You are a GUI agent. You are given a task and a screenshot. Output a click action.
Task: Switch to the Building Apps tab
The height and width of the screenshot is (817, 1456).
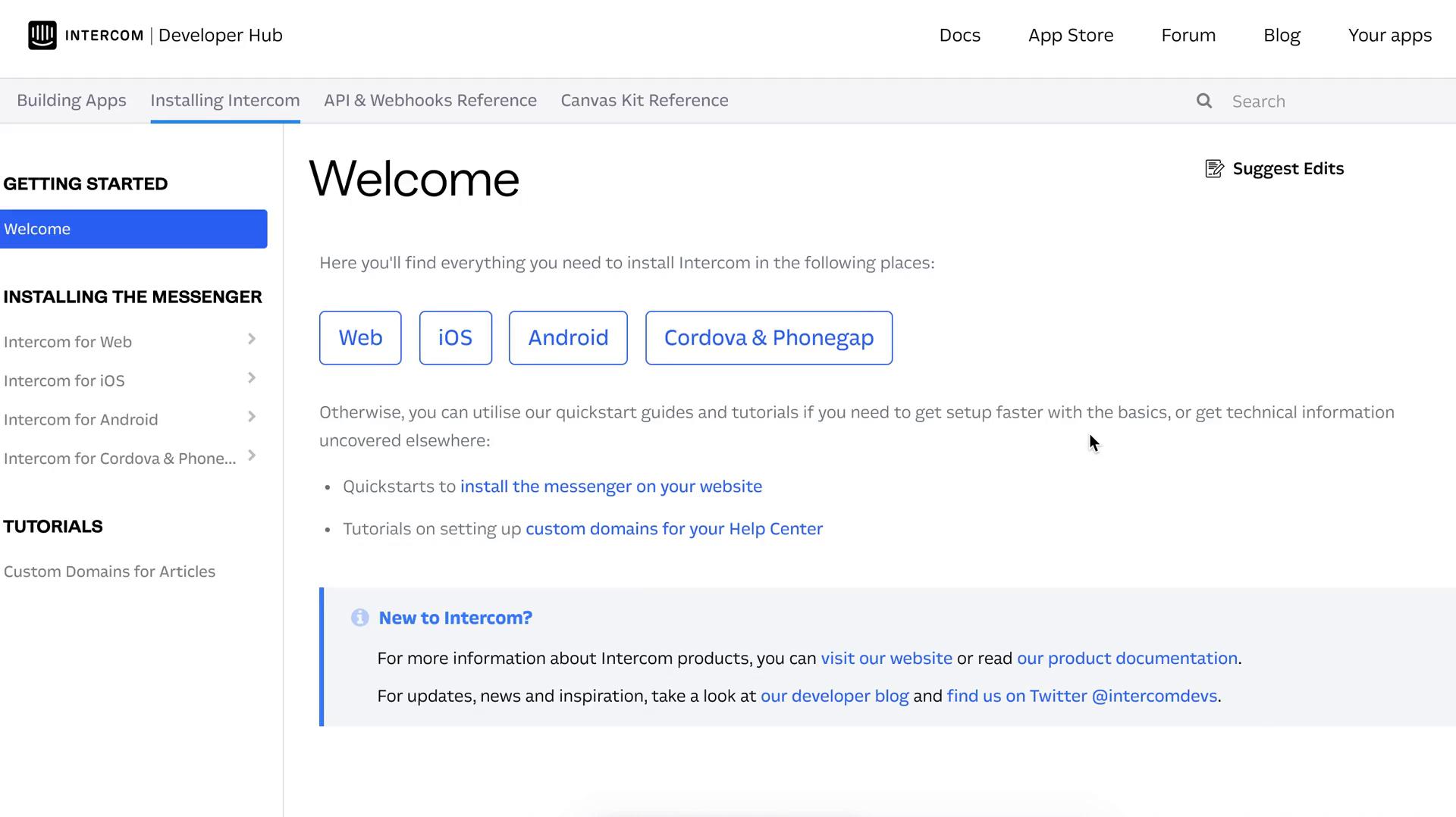tap(71, 100)
